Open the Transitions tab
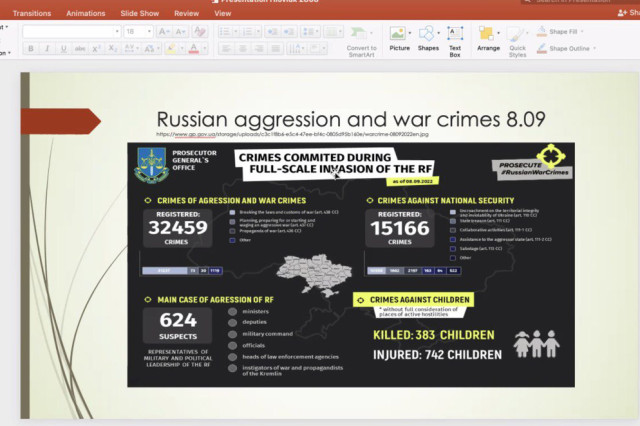This screenshot has width=640, height=426. tap(32, 13)
